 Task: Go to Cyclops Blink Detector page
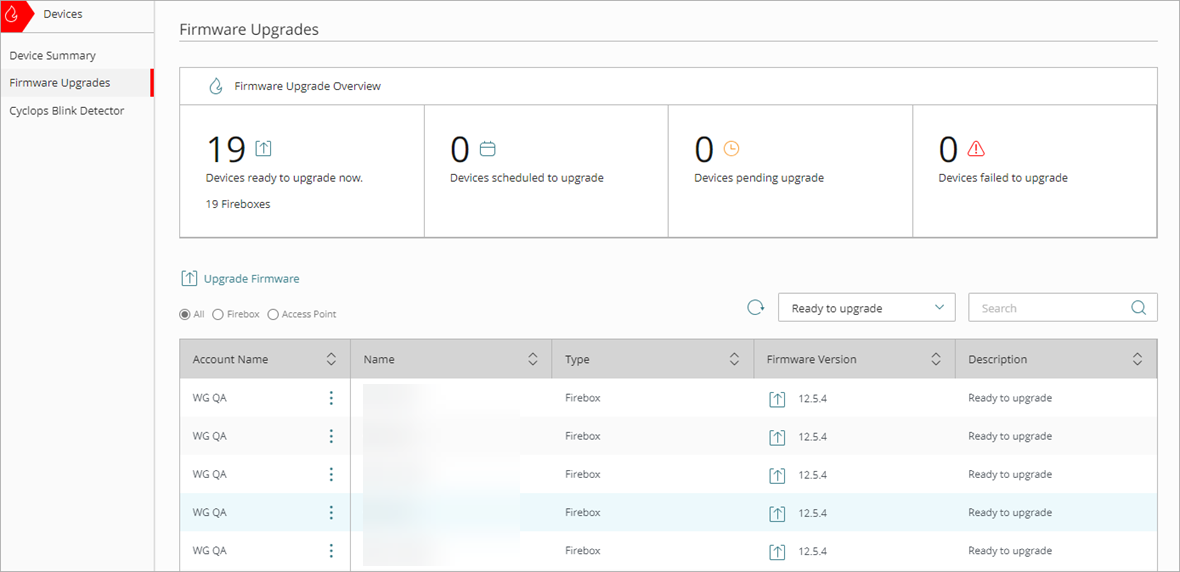(x=67, y=111)
